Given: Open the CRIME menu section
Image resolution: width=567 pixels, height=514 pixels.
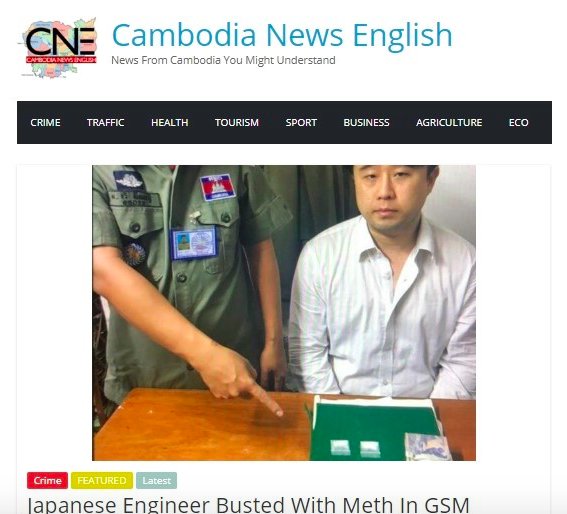Looking at the screenshot, I should tap(45, 123).
